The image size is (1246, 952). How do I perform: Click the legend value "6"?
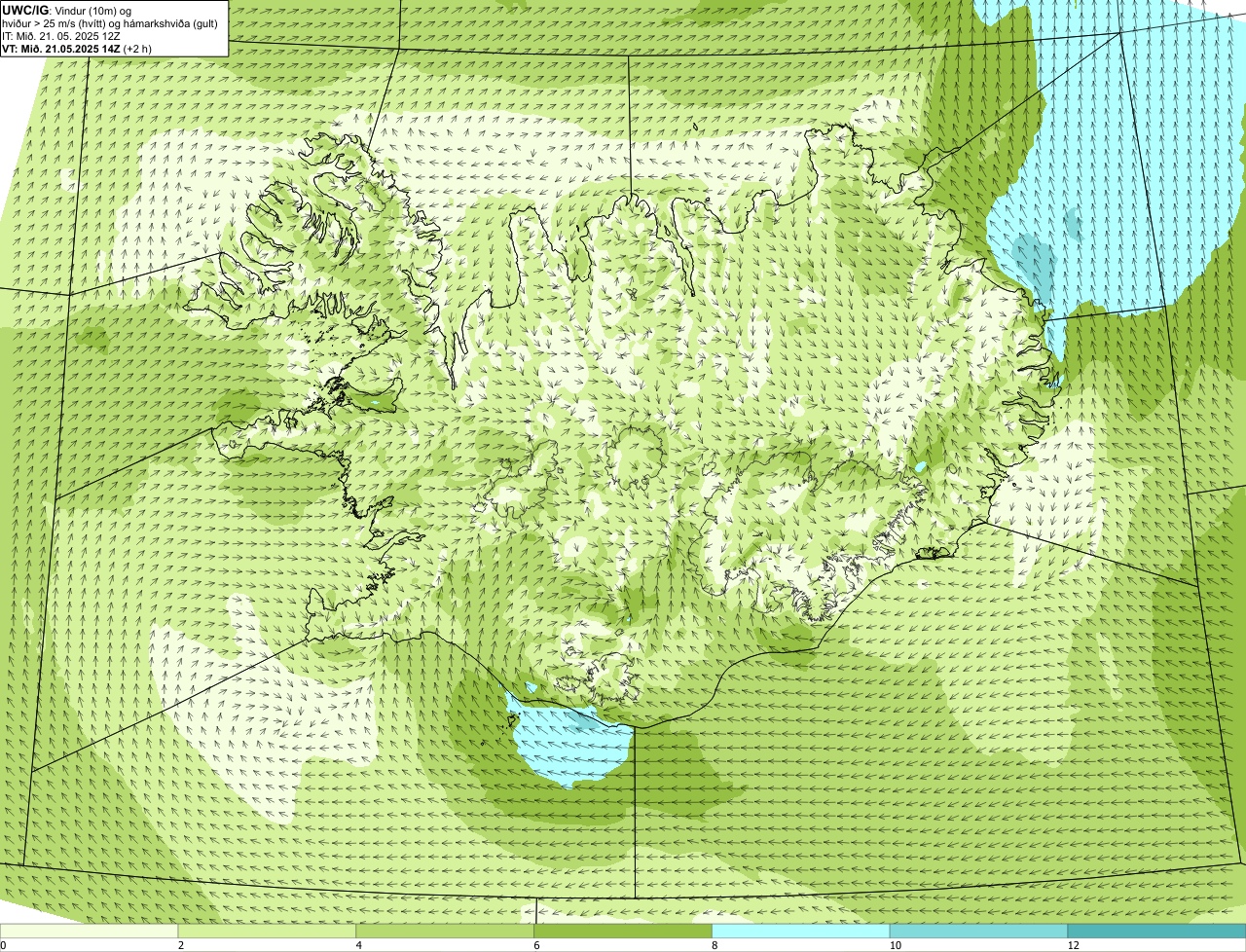point(536,945)
